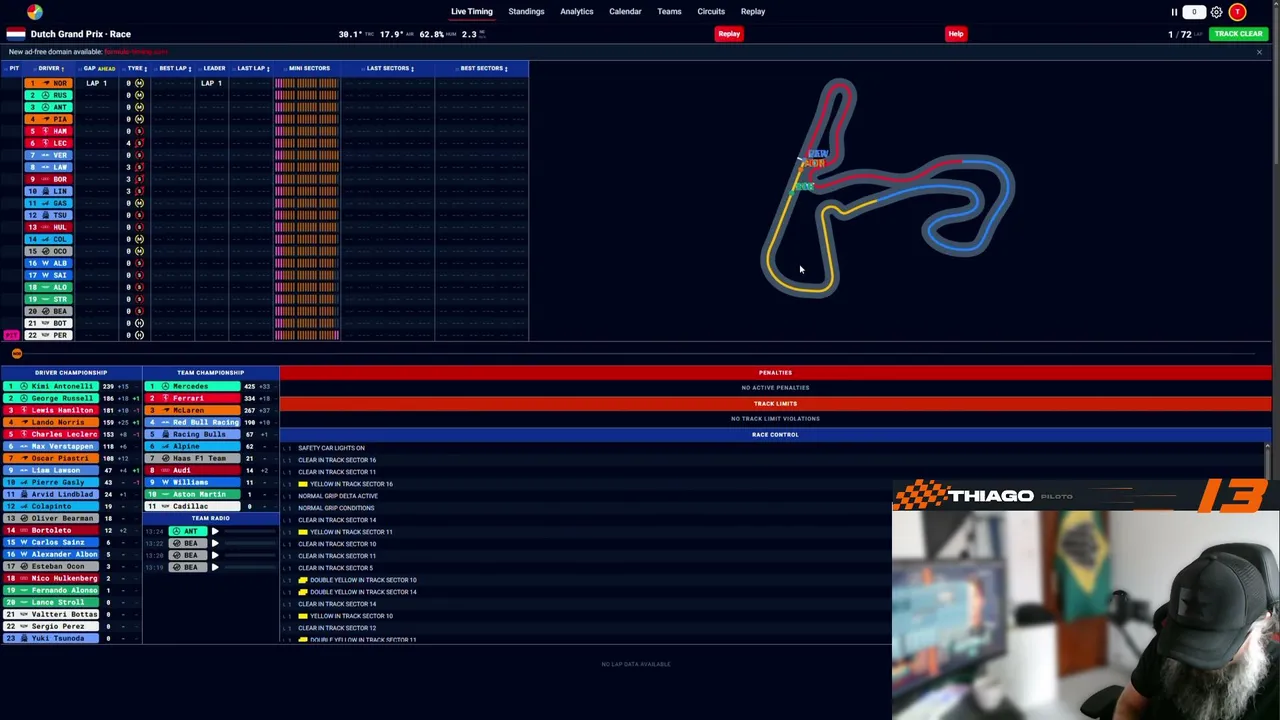1280x720 pixels.
Task: Open the user profile avatar
Action: [1238, 12]
